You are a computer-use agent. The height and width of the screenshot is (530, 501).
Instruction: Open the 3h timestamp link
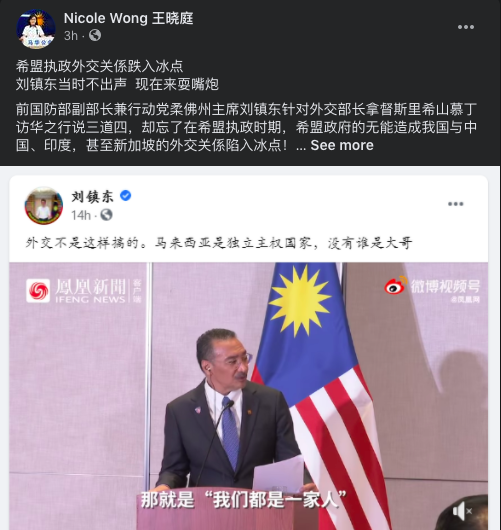point(71,35)
